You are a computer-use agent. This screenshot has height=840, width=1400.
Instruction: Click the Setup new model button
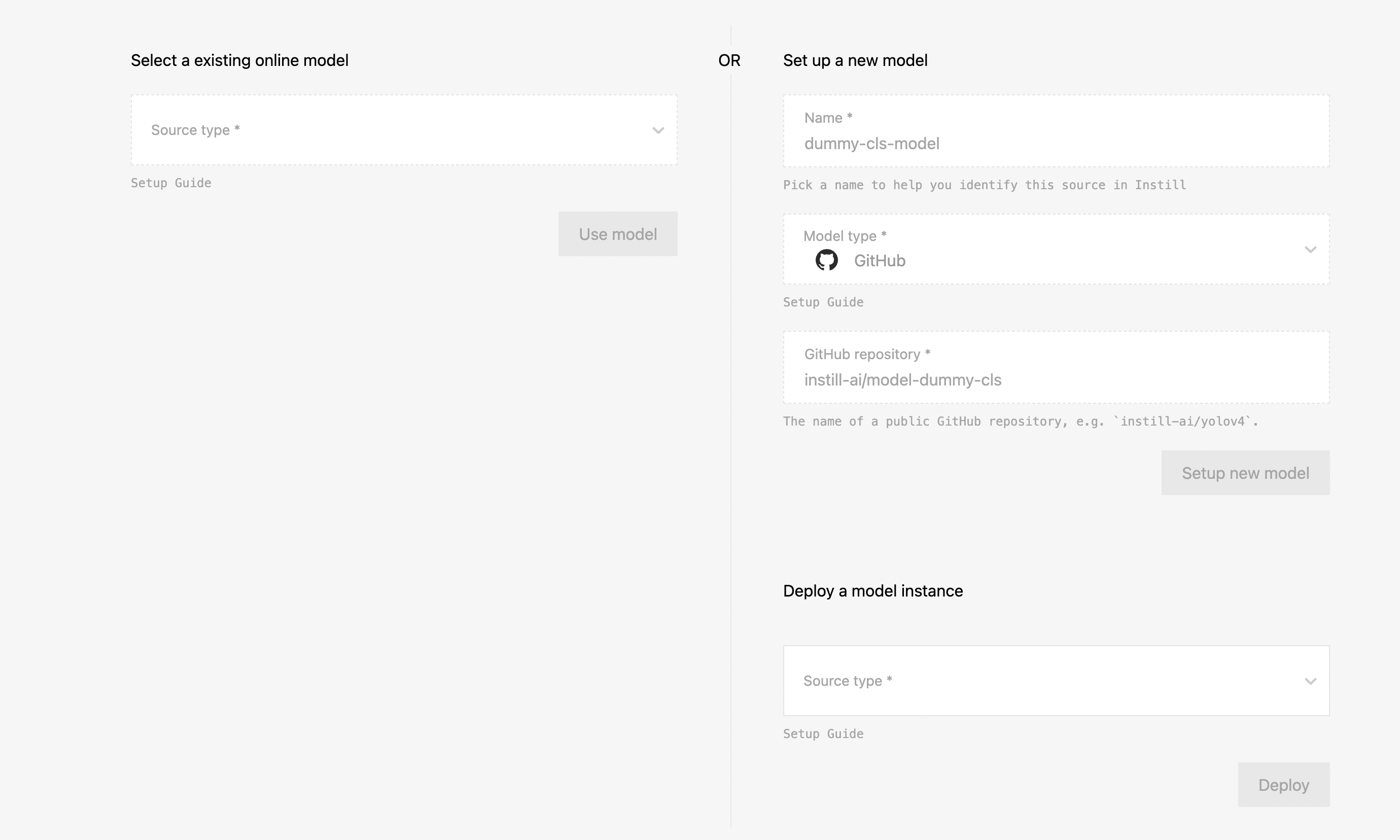1245,473
